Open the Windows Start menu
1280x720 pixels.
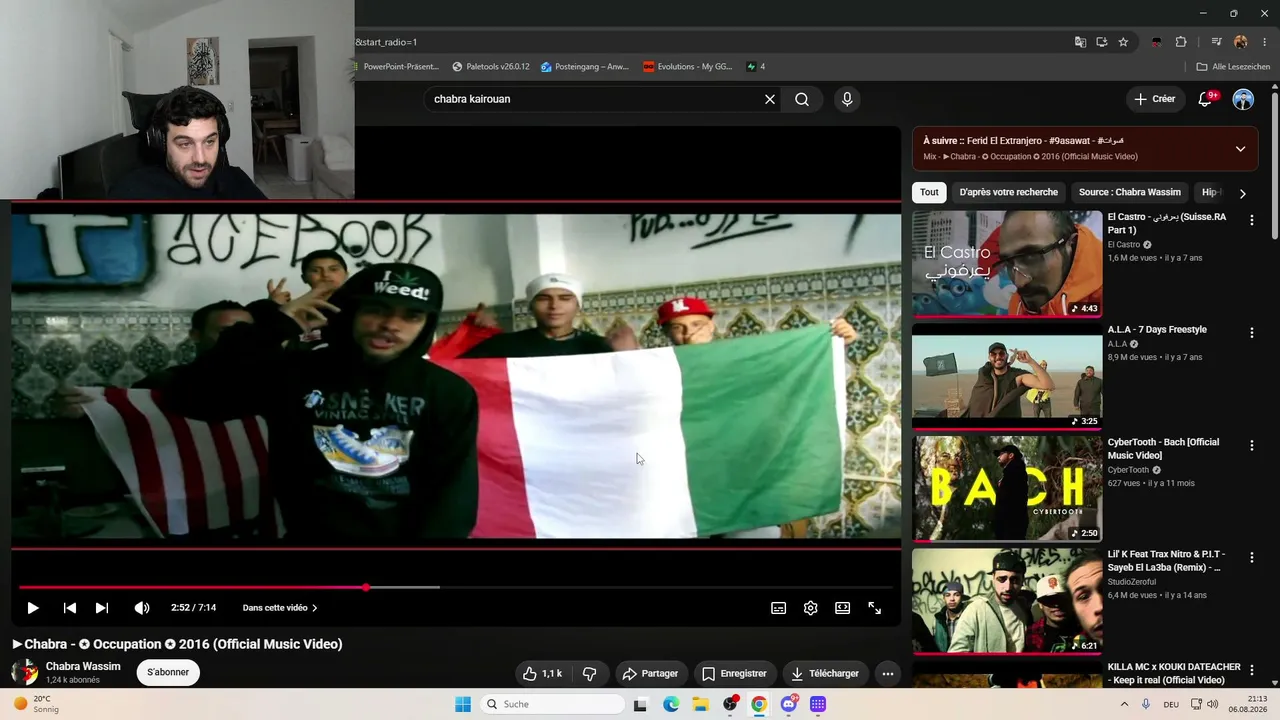tap(462, 704)
